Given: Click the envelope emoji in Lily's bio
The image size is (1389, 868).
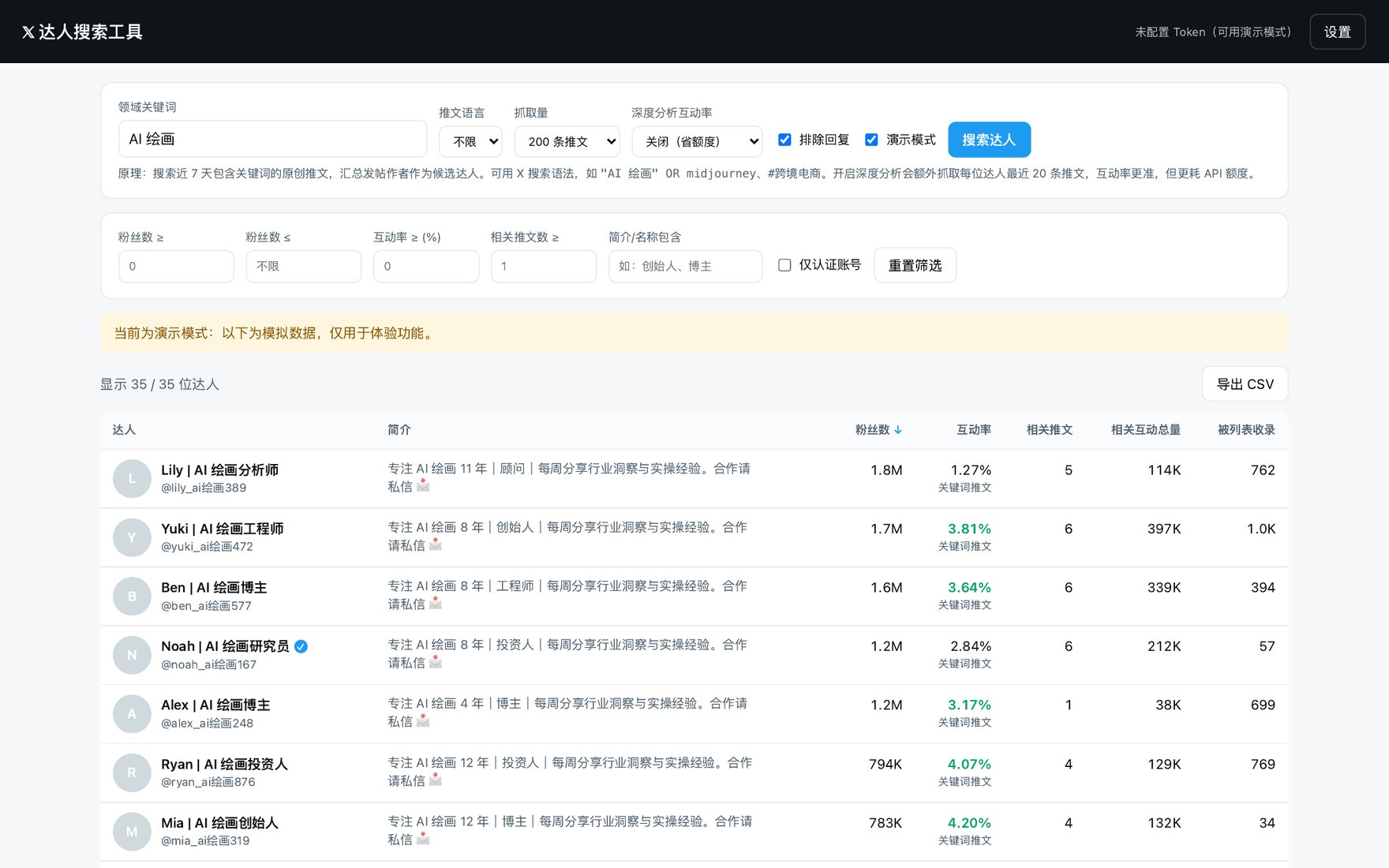Looking at the screenshot, I should coord(423,486).
